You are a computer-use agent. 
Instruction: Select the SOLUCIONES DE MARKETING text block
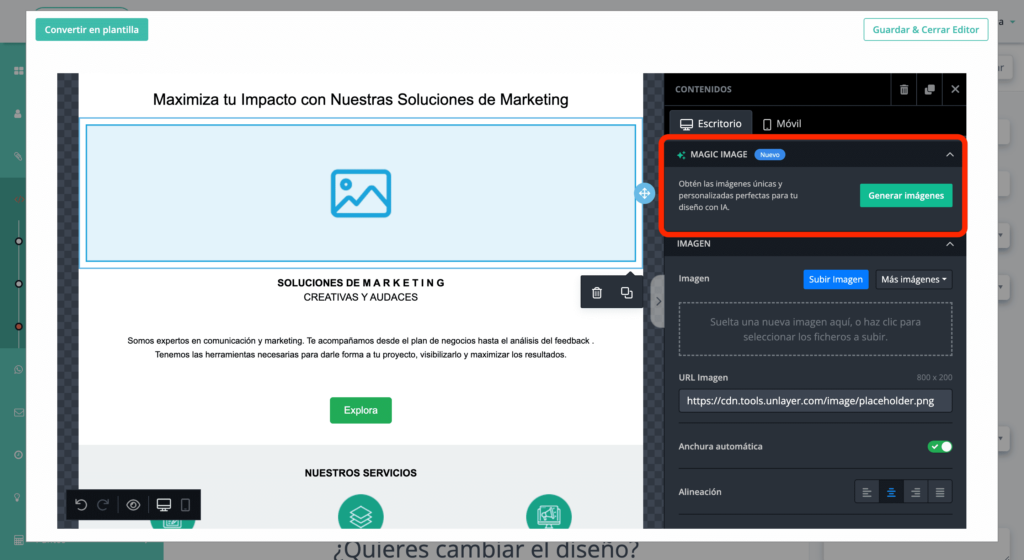coord(360,283)
